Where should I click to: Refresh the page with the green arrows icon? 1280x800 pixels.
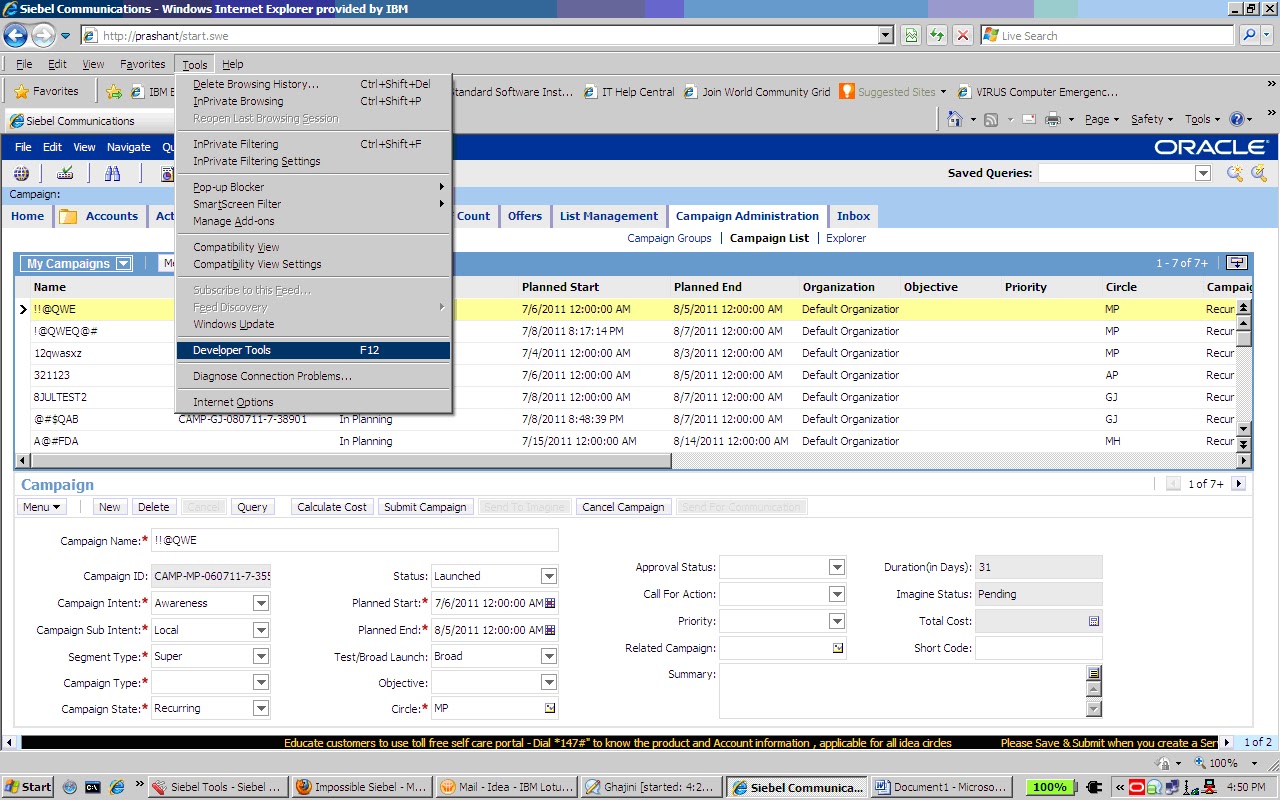[x=936, y=35]
